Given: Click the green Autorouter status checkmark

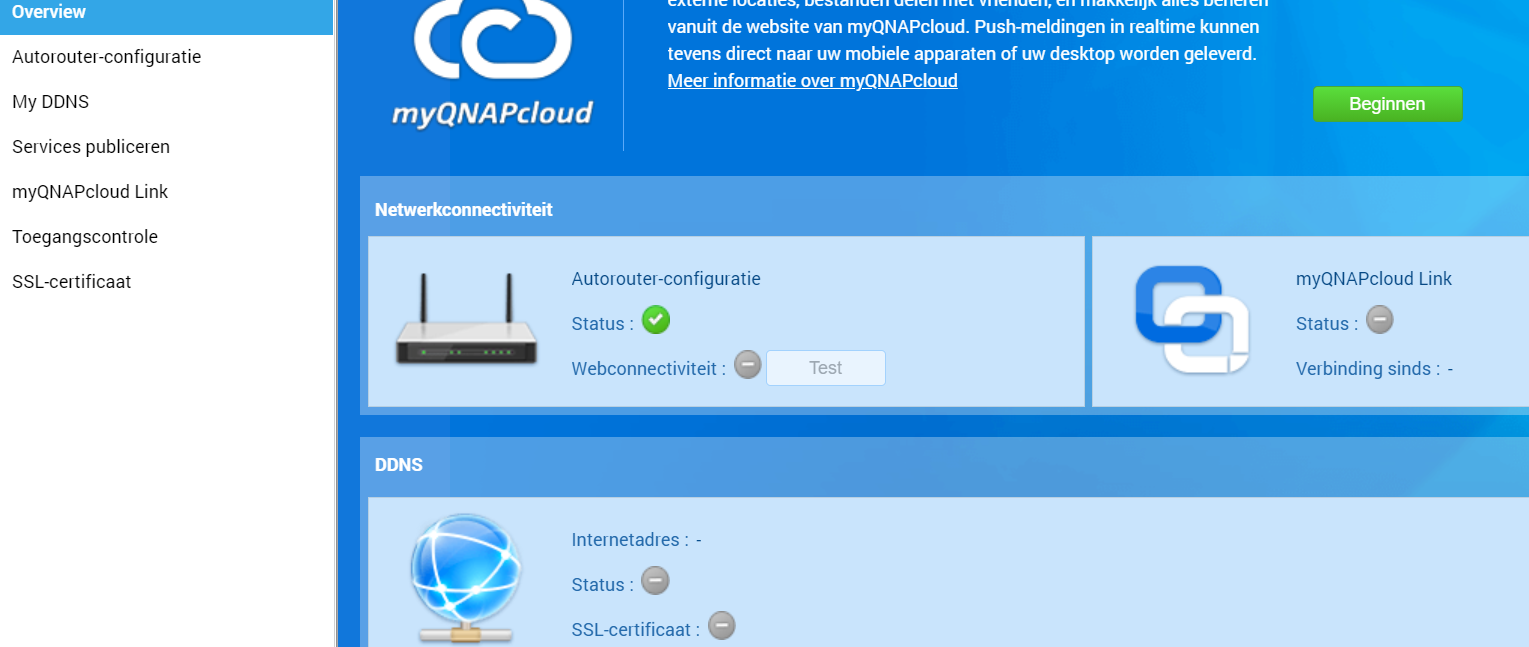Looking at the screenshot, I should [656, 320].
